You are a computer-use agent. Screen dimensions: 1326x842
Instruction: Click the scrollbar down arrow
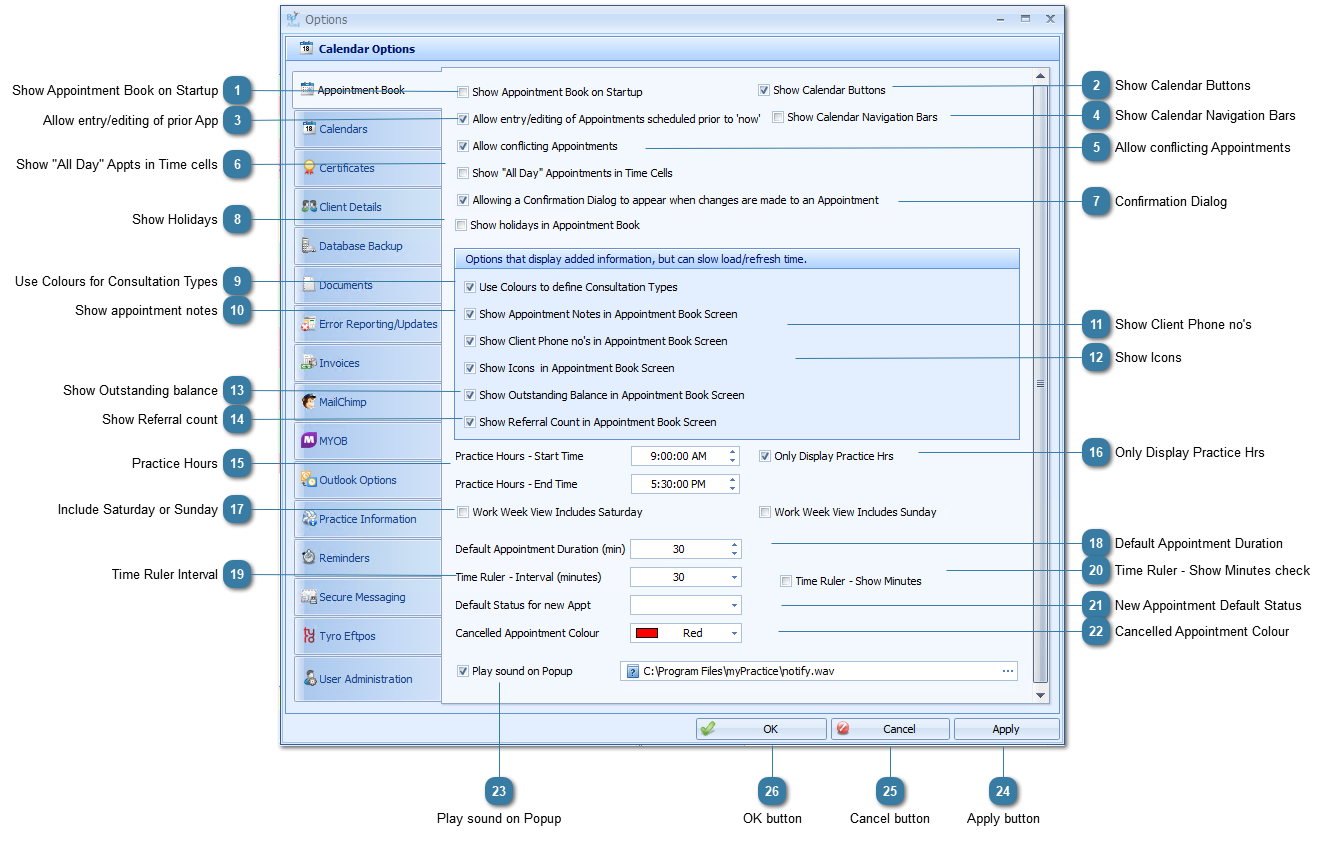(x=1040, y=695)
